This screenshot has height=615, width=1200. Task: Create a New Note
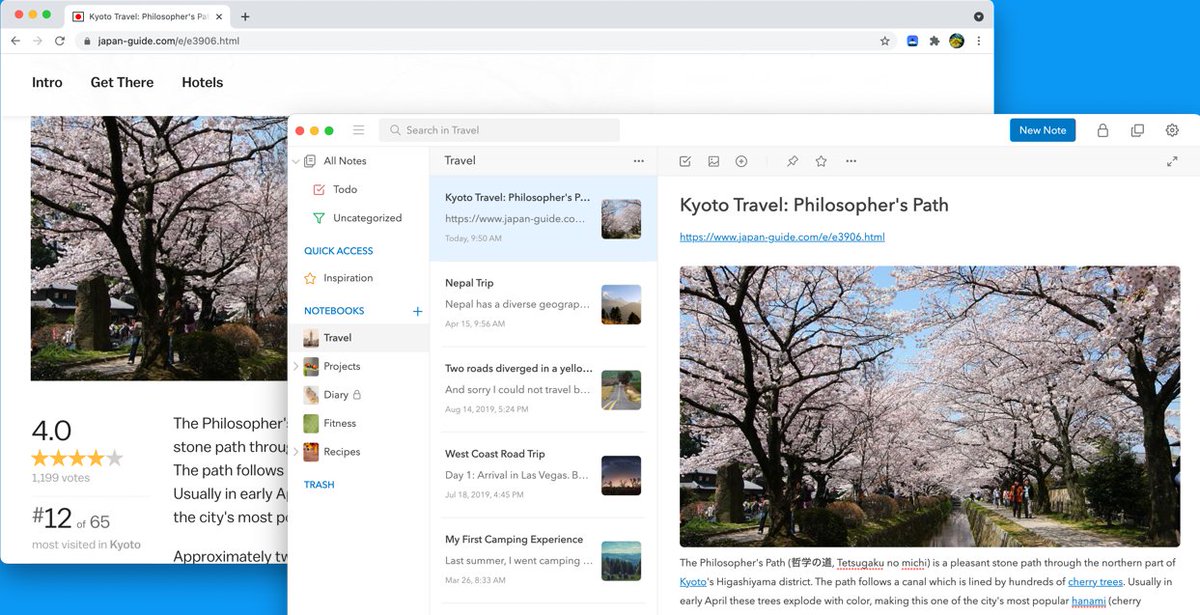[x=1042, y=130]
